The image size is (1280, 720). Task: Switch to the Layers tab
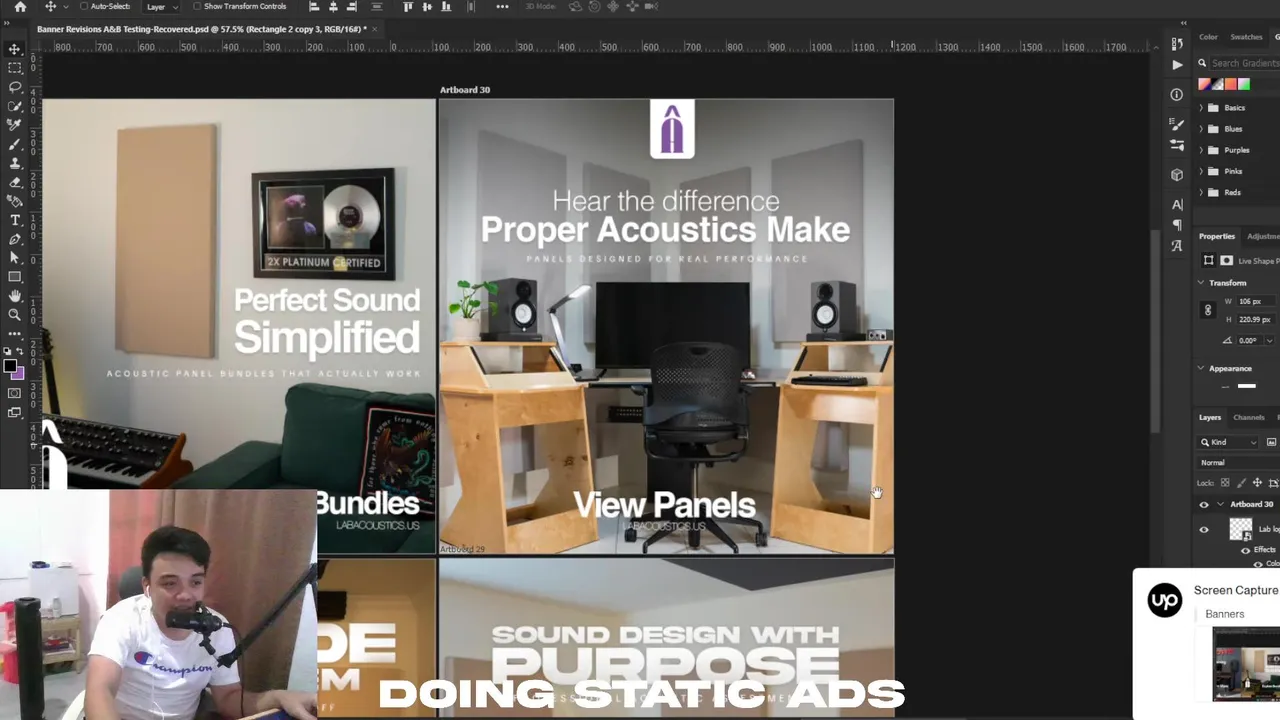(x=1210, y=418)
